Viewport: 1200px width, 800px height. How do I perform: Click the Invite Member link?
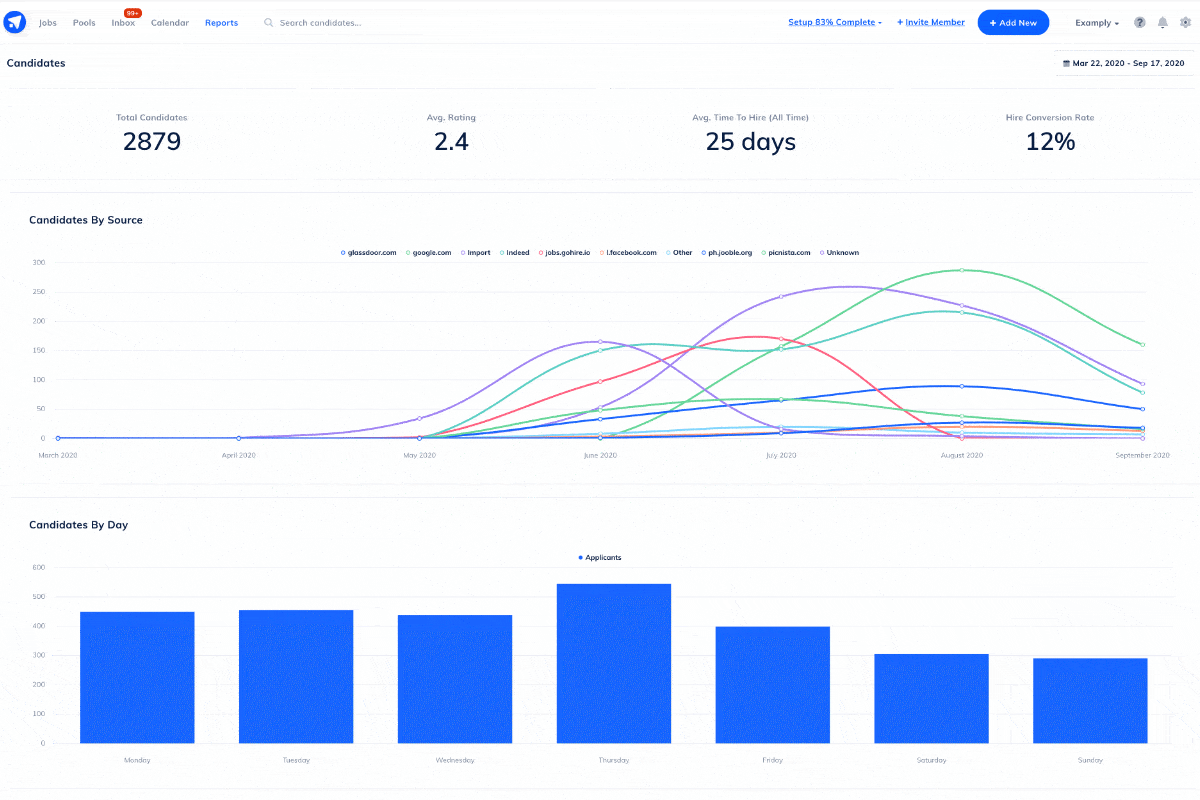pyautogui.click(x=930, y=21)
